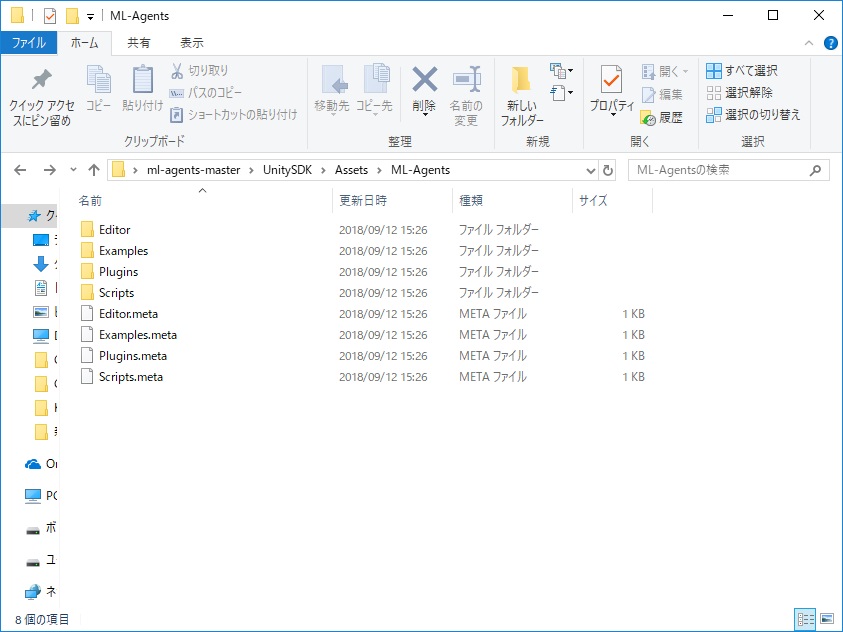Click UnitySDK in the address breadcrumb

coord(287,170)
